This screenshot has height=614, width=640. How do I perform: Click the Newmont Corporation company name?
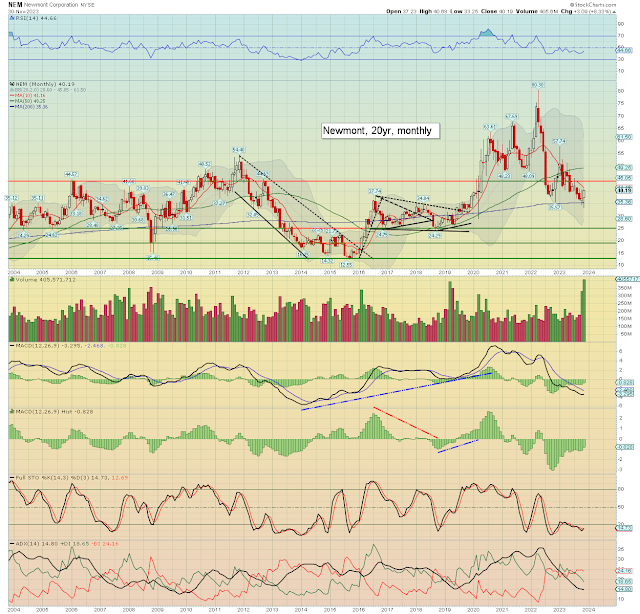[51, 4]
